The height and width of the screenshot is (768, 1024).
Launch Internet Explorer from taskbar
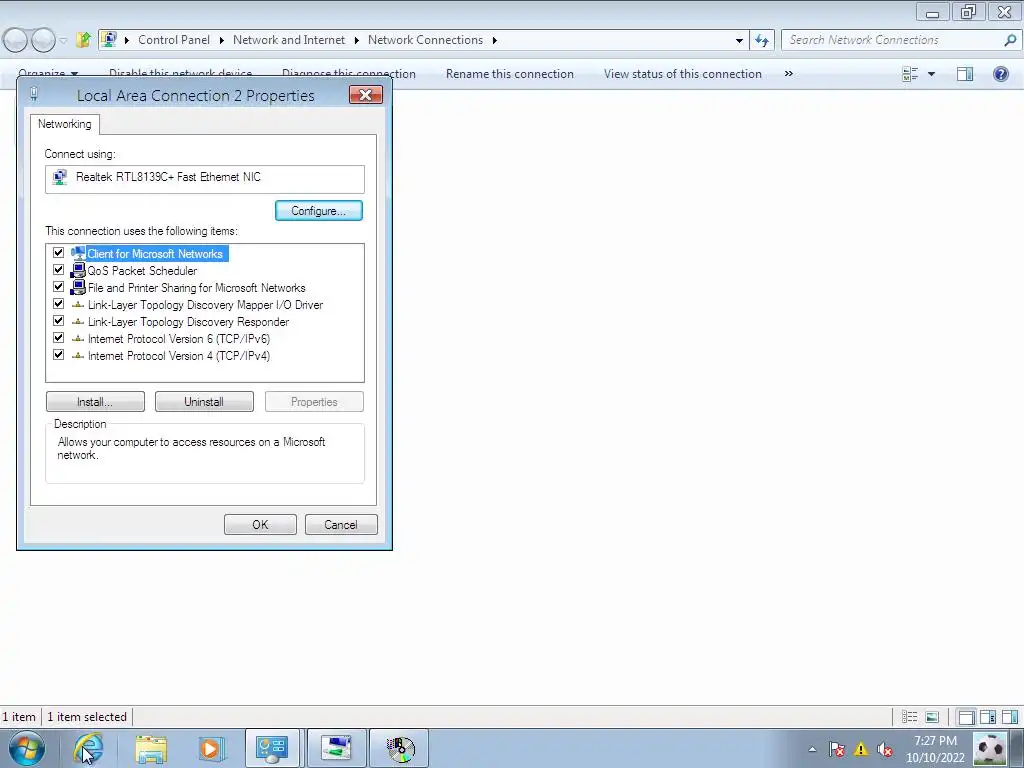pos(89,748)
